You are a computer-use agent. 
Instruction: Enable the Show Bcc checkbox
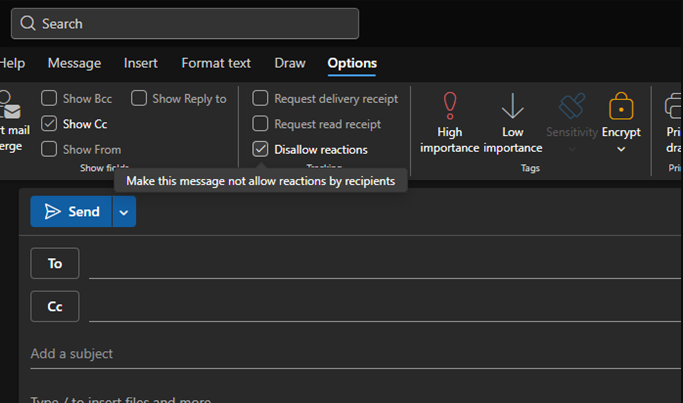pos(49,98)
